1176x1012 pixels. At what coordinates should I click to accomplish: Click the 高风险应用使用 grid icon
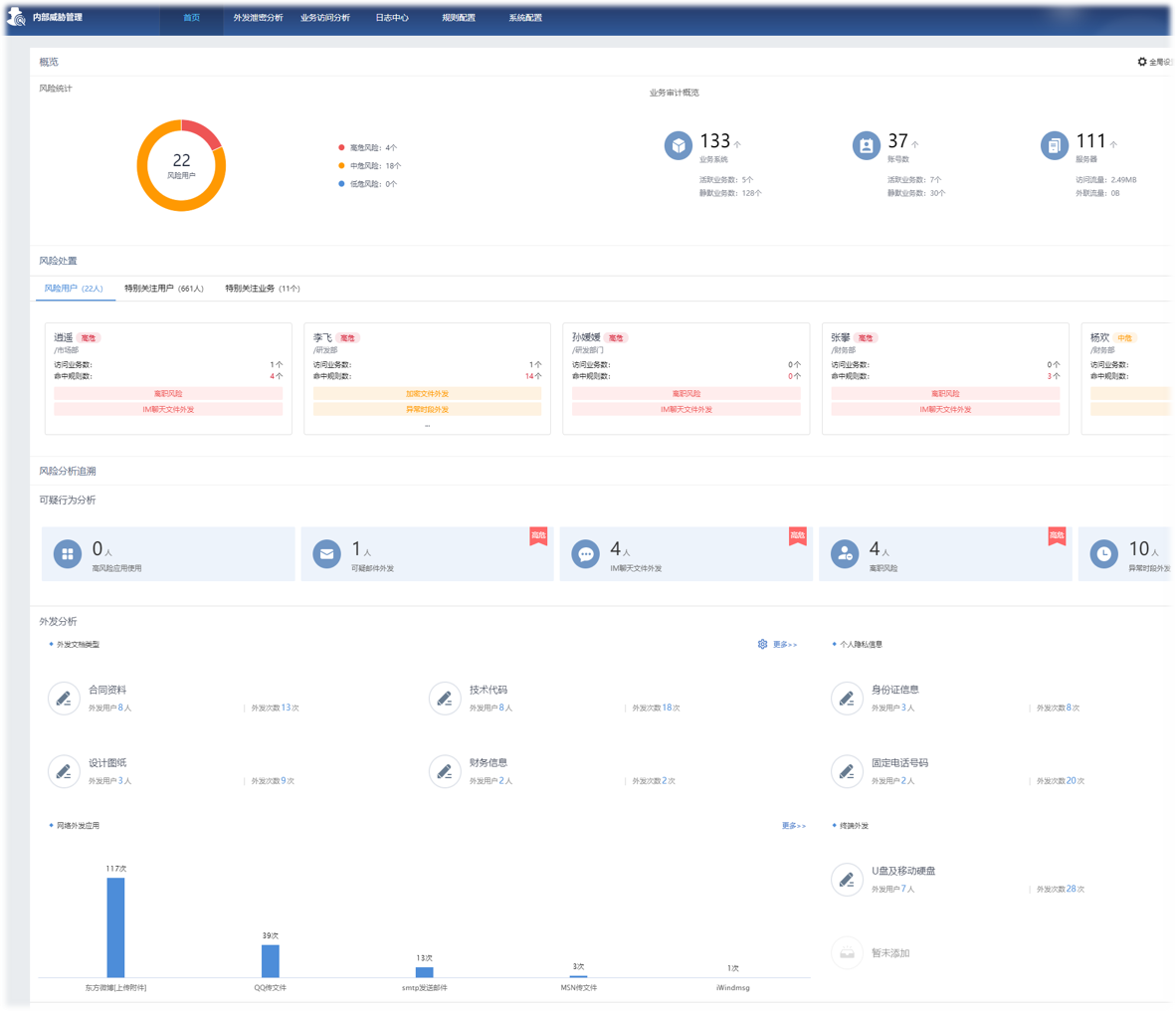coord(68,554)
